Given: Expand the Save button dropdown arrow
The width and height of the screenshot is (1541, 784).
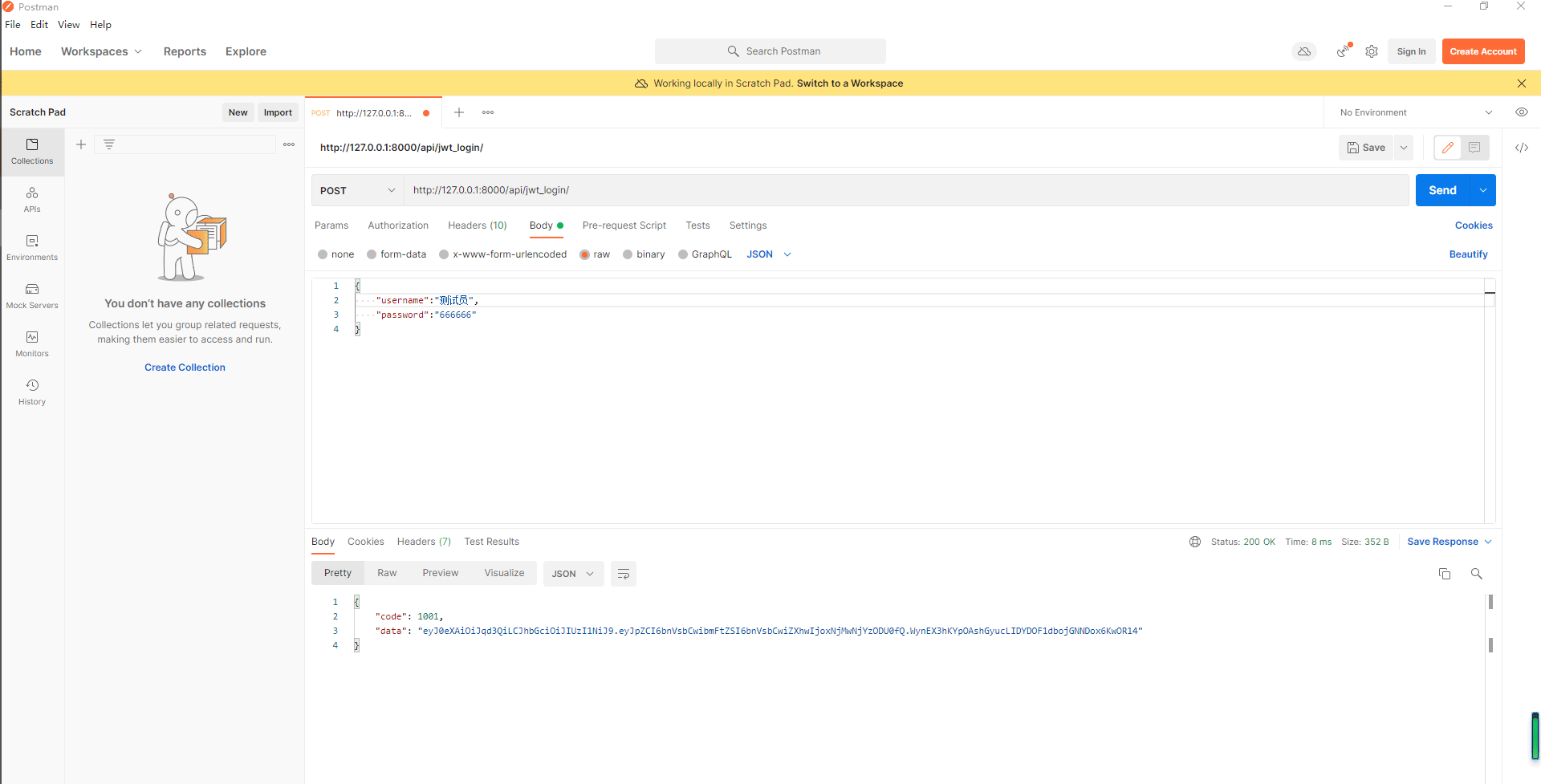Looking at the screenshot, I should pos(1404,148).
